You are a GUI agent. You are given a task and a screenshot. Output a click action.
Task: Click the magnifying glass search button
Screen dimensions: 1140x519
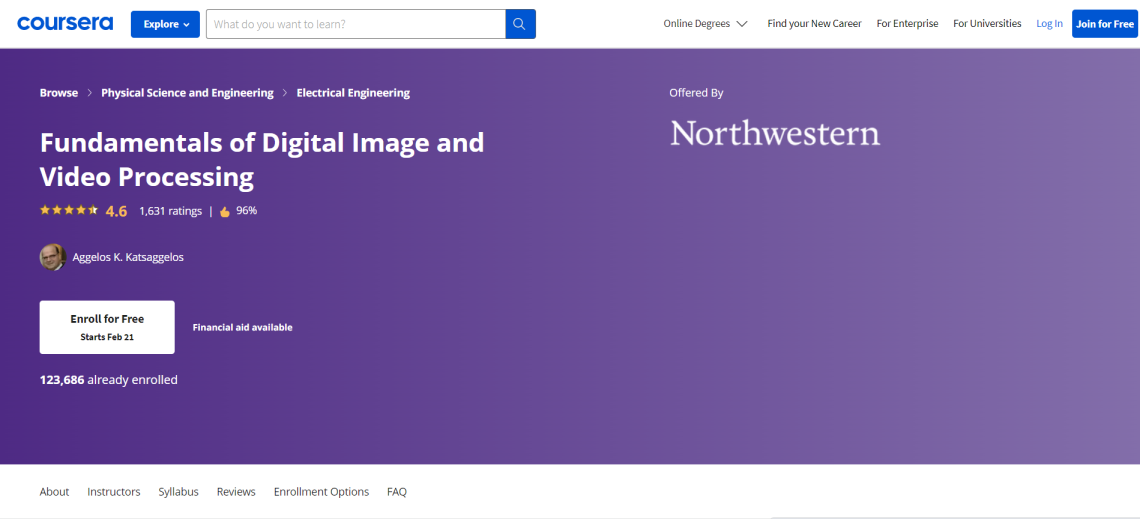520,24
